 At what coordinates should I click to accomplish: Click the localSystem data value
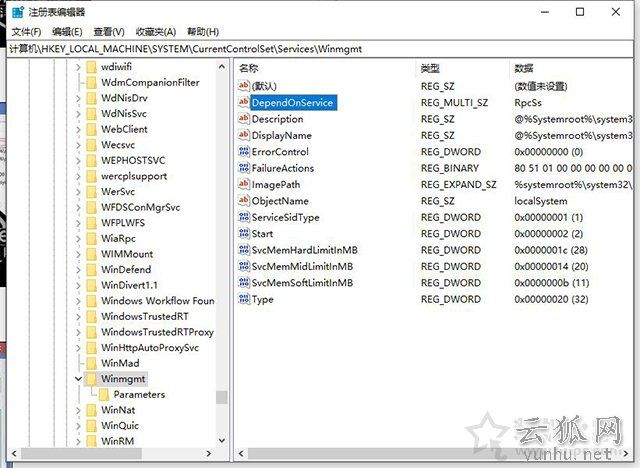[540, 201]
